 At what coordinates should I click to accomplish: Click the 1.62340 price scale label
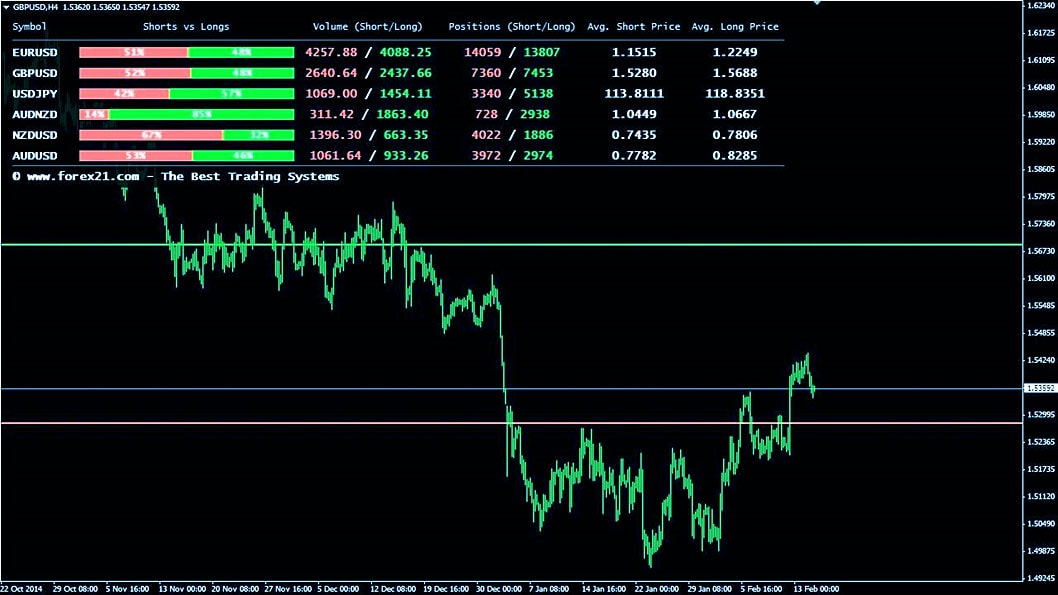[x=1041, y=5]
